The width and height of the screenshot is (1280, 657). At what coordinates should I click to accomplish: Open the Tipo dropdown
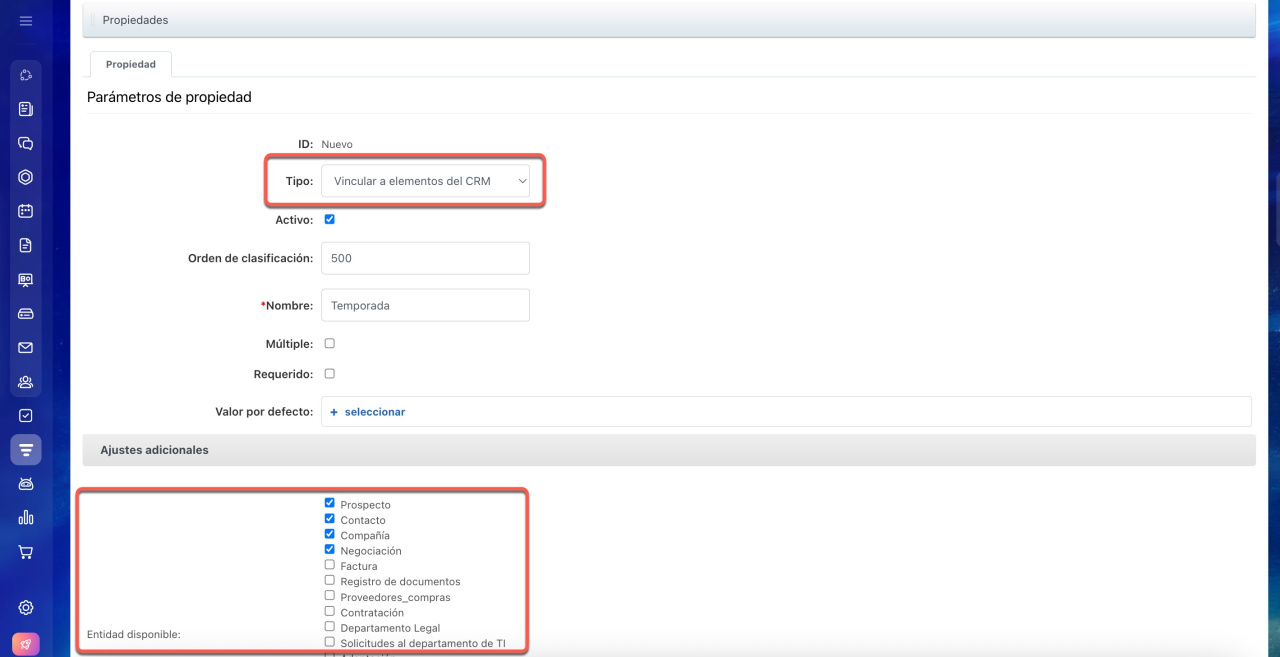425,181
